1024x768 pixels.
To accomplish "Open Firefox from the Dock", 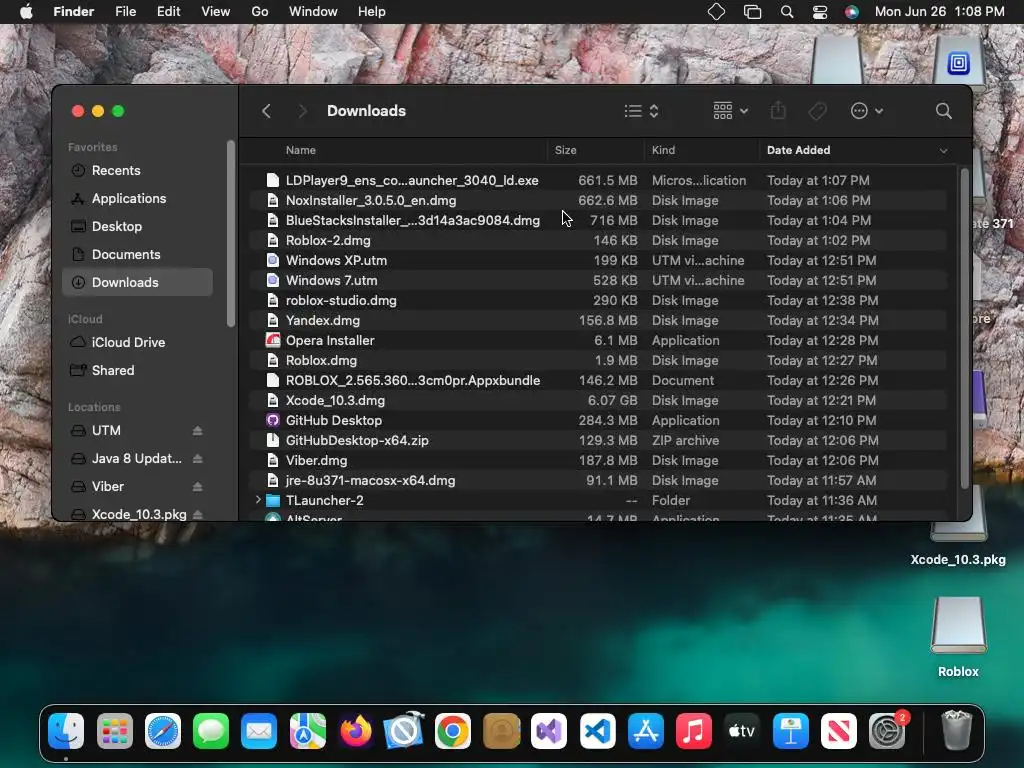I will tap(356, 731).
